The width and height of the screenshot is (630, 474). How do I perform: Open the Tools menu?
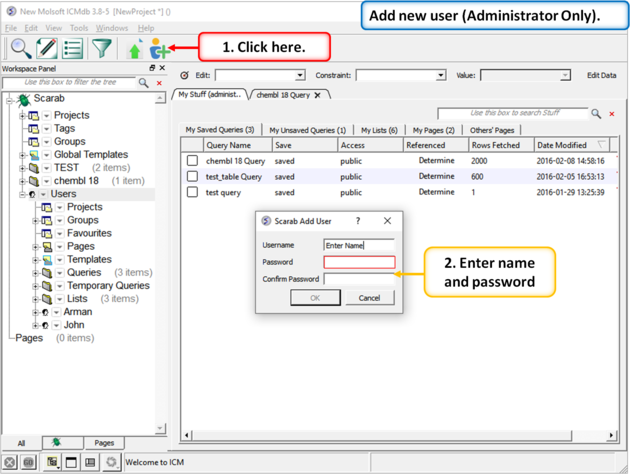point(79,28)
